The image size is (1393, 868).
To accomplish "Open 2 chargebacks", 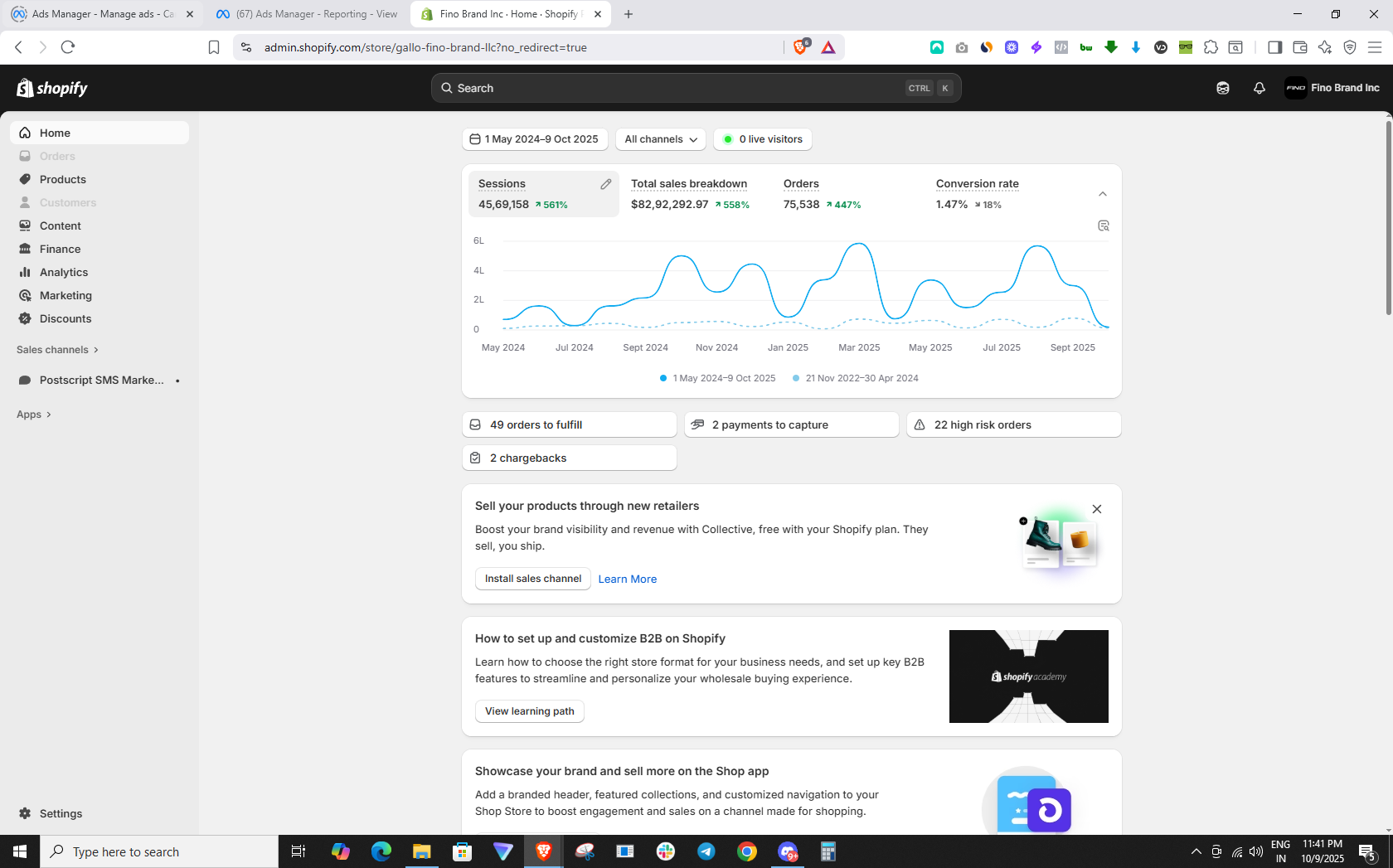I will click(x=570, y=458).
